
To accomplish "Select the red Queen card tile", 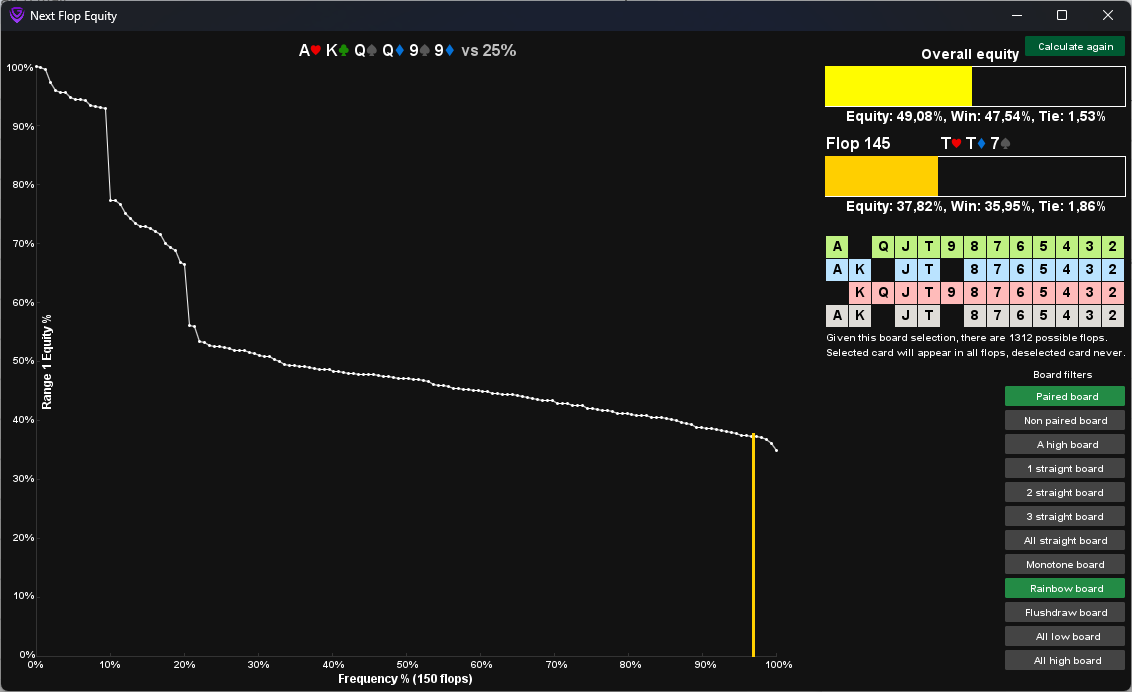I will pyautogui.click(x=883, y=293).
